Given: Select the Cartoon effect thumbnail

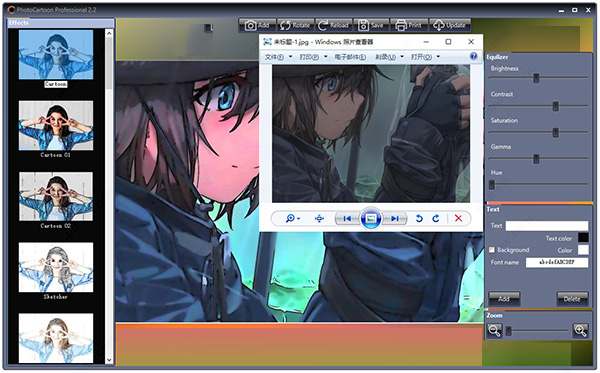Looking at the screenshot, I should 56,55.
